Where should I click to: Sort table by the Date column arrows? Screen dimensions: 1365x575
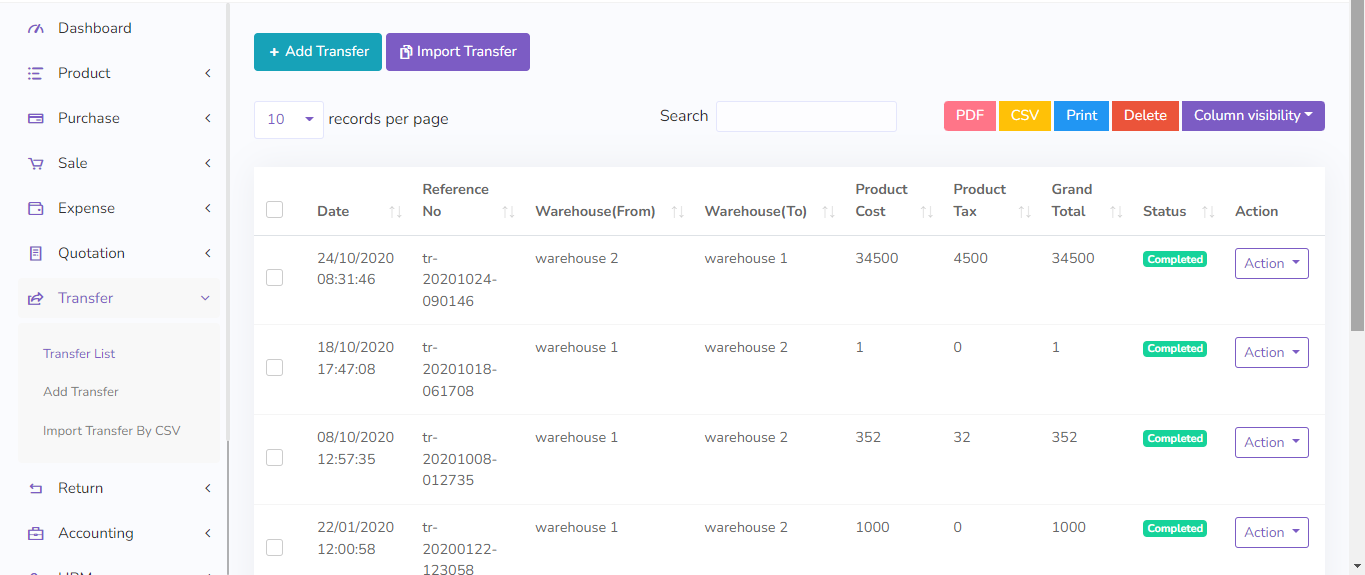coord(395,212)
